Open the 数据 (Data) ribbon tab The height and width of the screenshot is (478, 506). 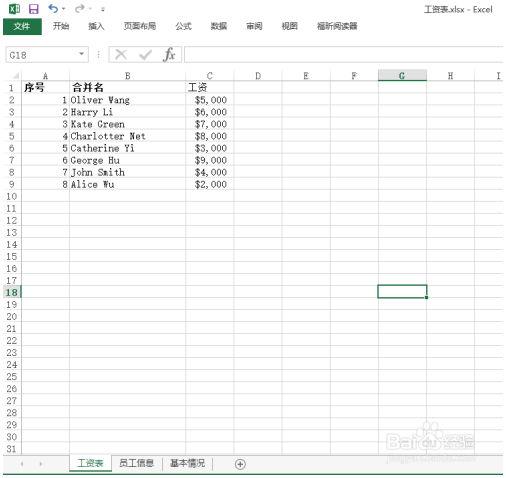tap(219, 26)
